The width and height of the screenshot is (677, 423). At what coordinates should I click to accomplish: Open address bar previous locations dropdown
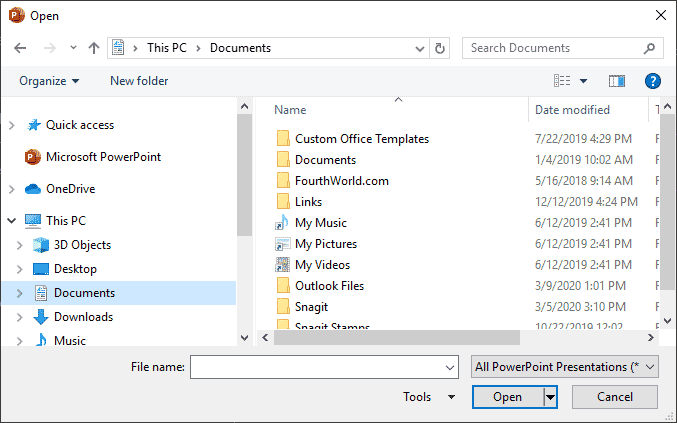419,48
